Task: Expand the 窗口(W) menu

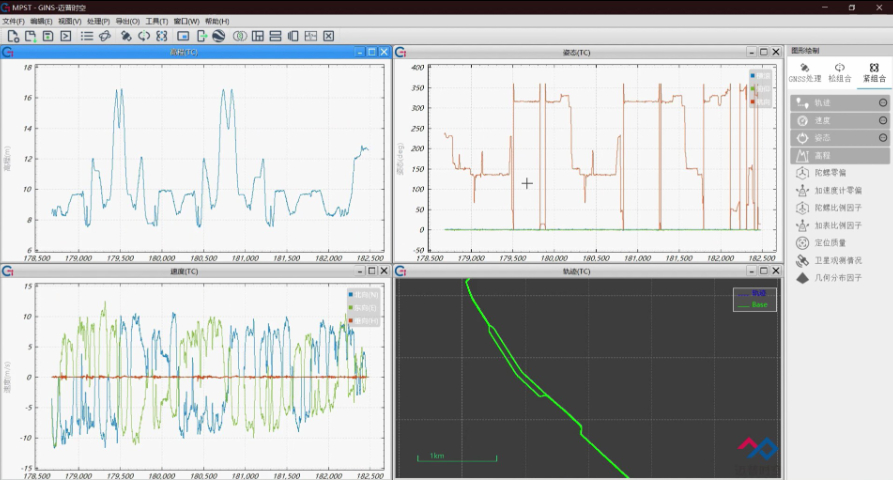Action: [186, 21]
